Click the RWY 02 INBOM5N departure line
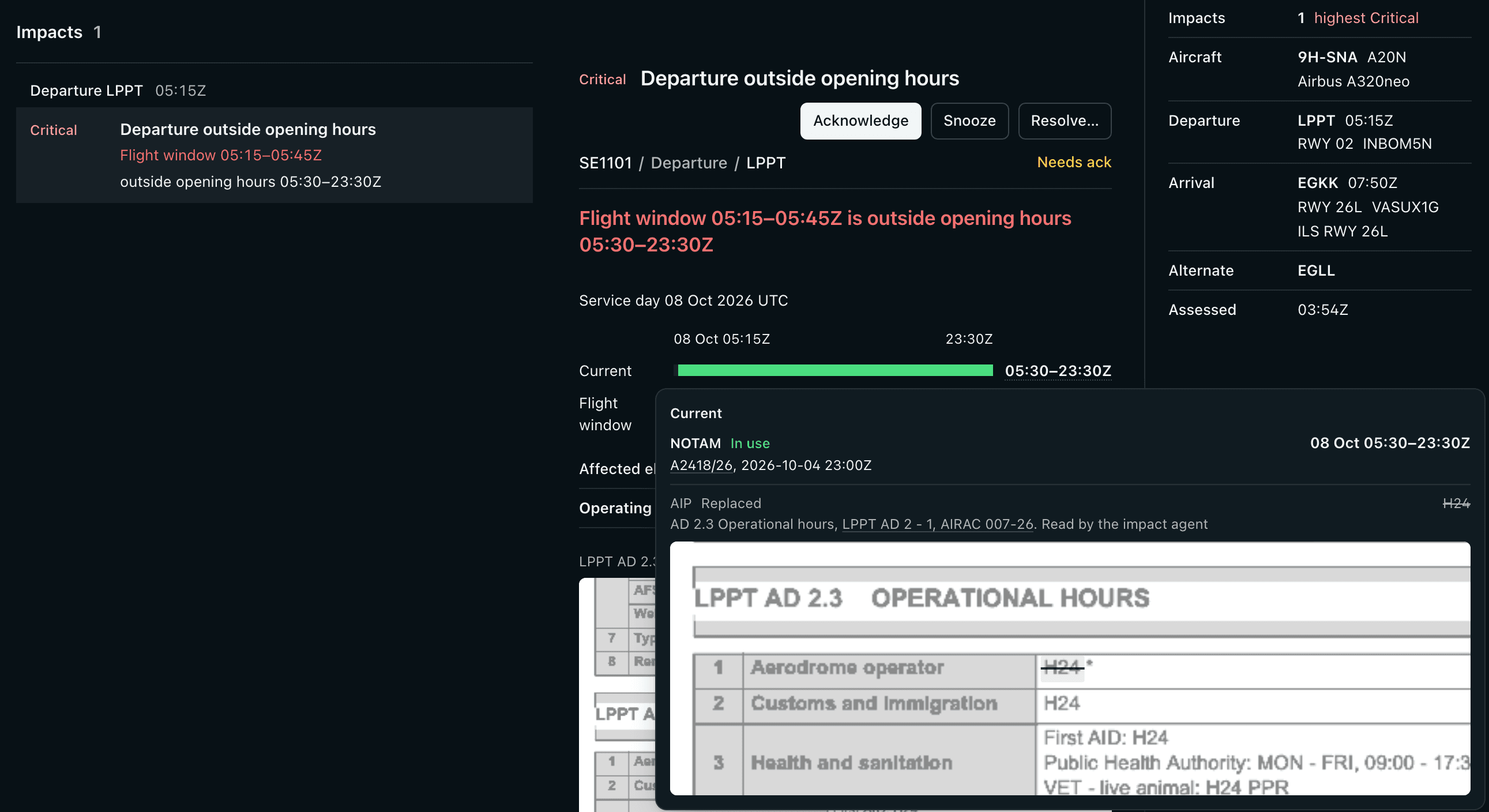The height and width of the screenshot is (812, 1489). pos(1364,144)
